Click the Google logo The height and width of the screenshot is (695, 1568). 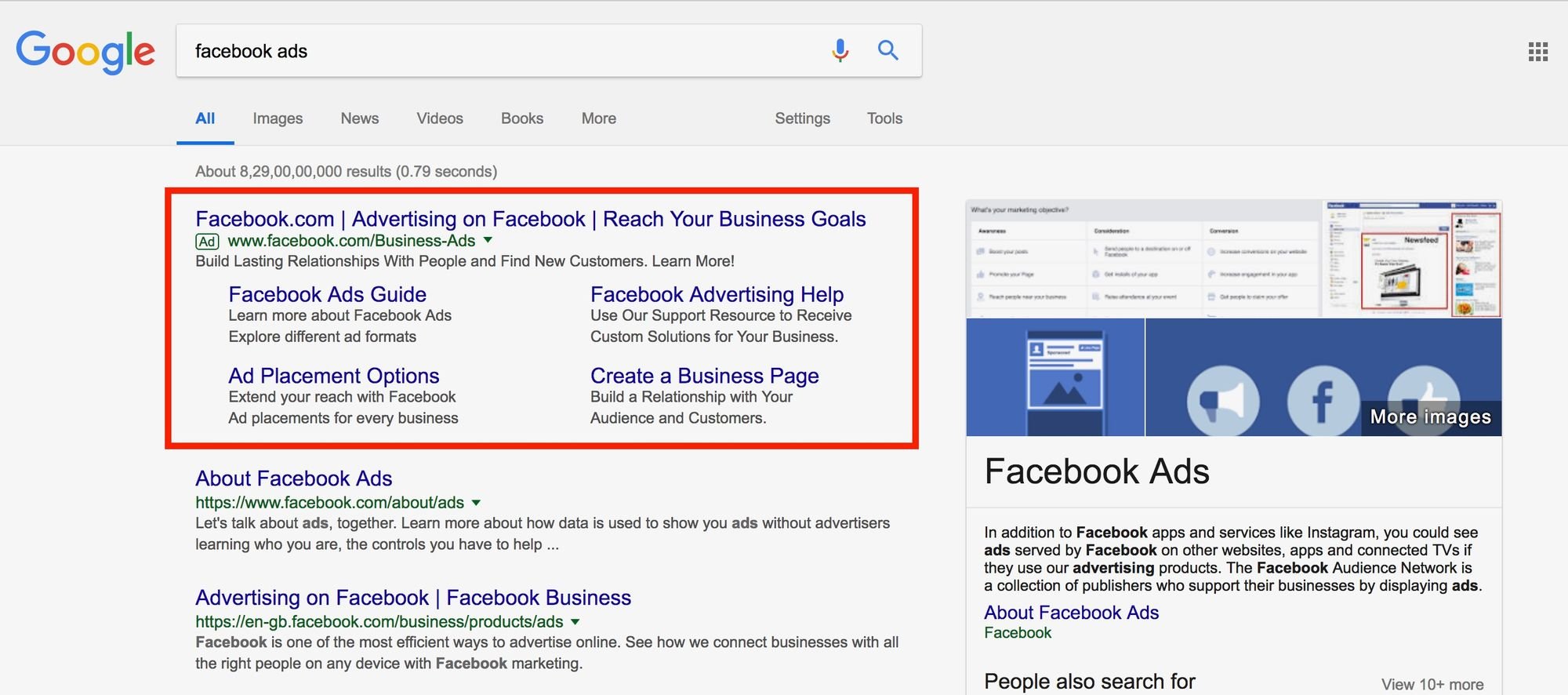pos(85,52)
